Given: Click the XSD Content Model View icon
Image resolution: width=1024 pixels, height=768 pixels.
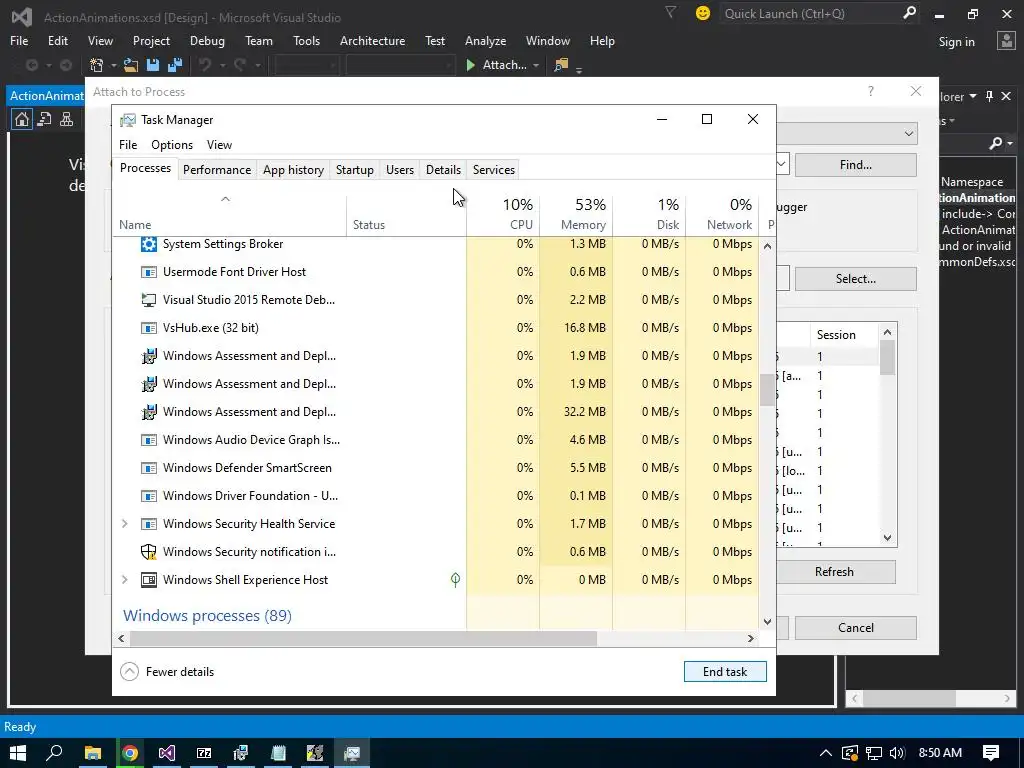Looking at the screenshot, I should click(x=44, y=119).
